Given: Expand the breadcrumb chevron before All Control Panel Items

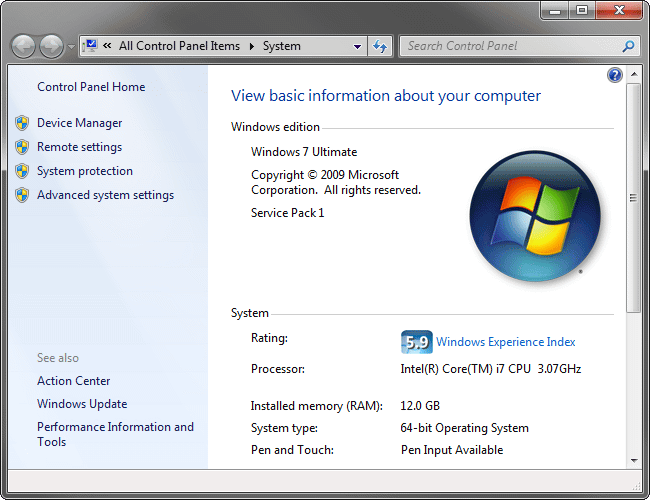Looking at the screenshot, I should click(107, 46).
